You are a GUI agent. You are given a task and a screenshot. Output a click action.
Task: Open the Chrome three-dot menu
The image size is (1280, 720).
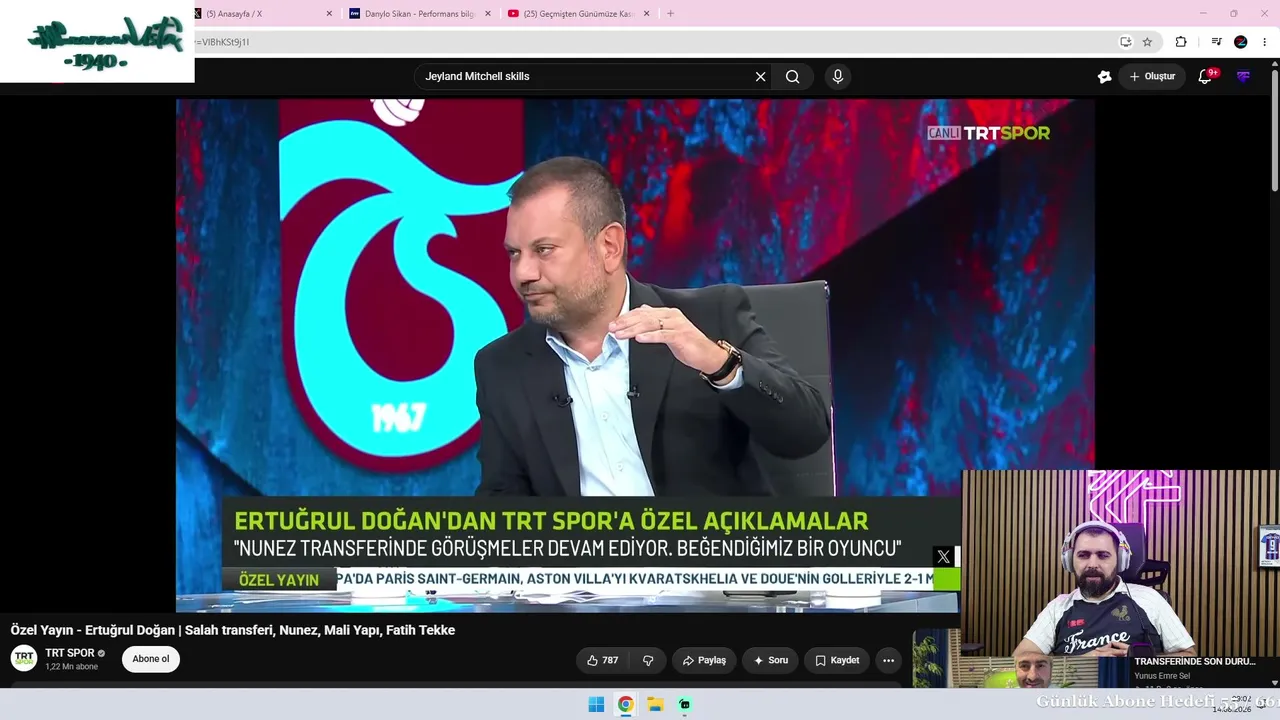point(1264,42)
